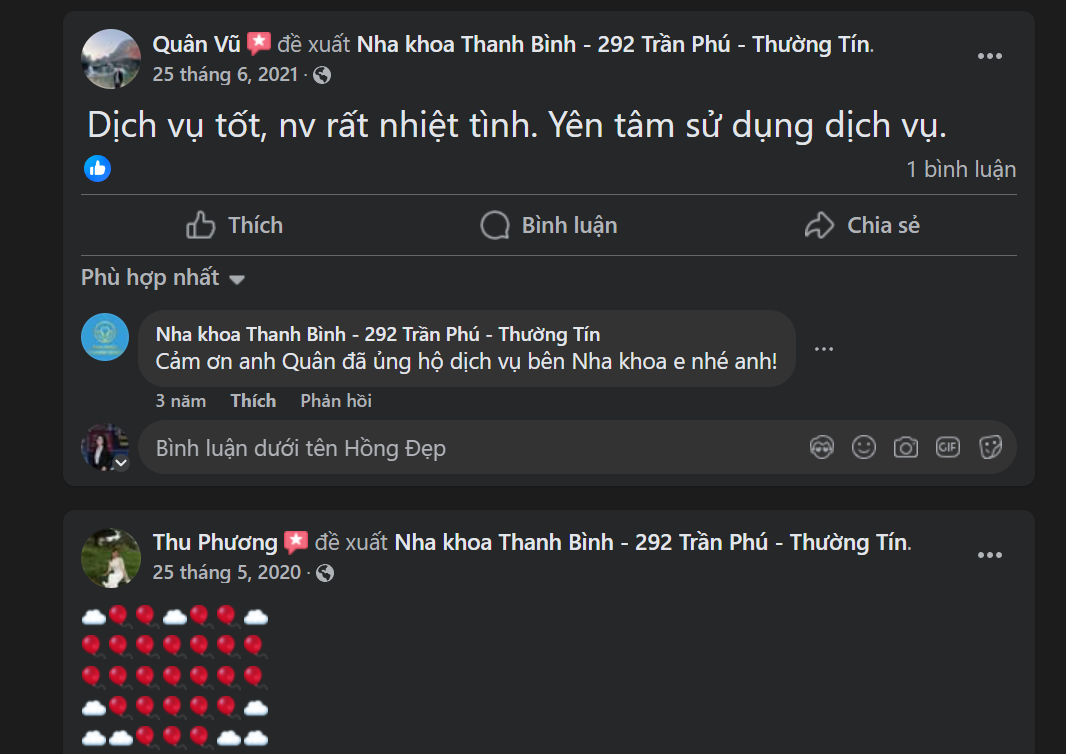Open the three-dot menu on Thu Phương's post
Screen dimensions: 1066x754
point(990,554)
